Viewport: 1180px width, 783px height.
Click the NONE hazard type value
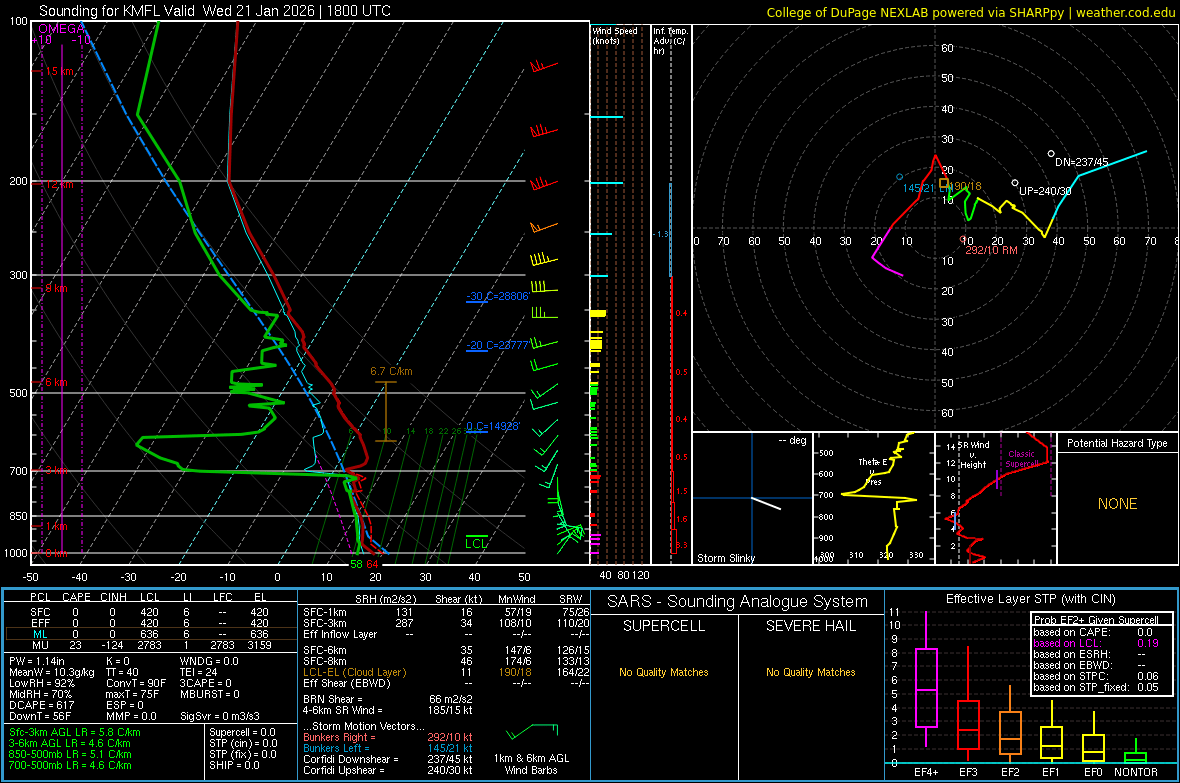[1117, 504]
